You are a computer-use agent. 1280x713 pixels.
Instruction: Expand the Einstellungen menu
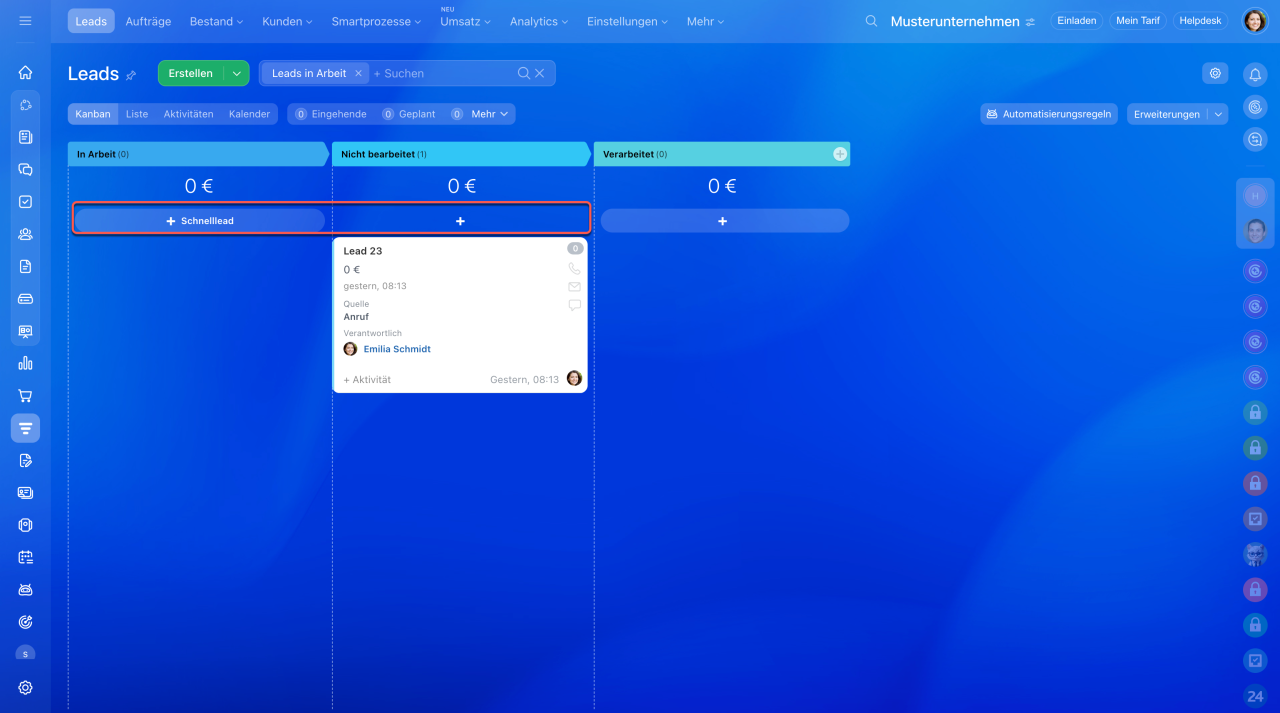628,21
